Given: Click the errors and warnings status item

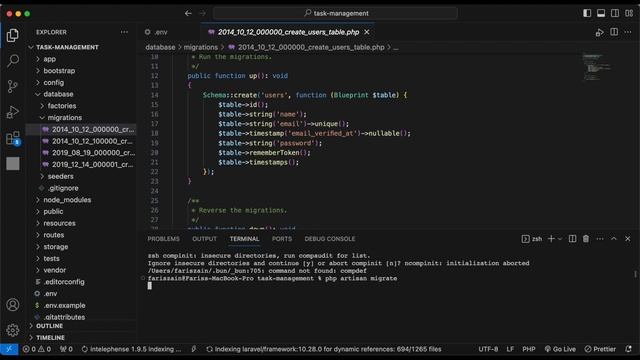Looking at the screenshot, I should [x=37, y=349].
